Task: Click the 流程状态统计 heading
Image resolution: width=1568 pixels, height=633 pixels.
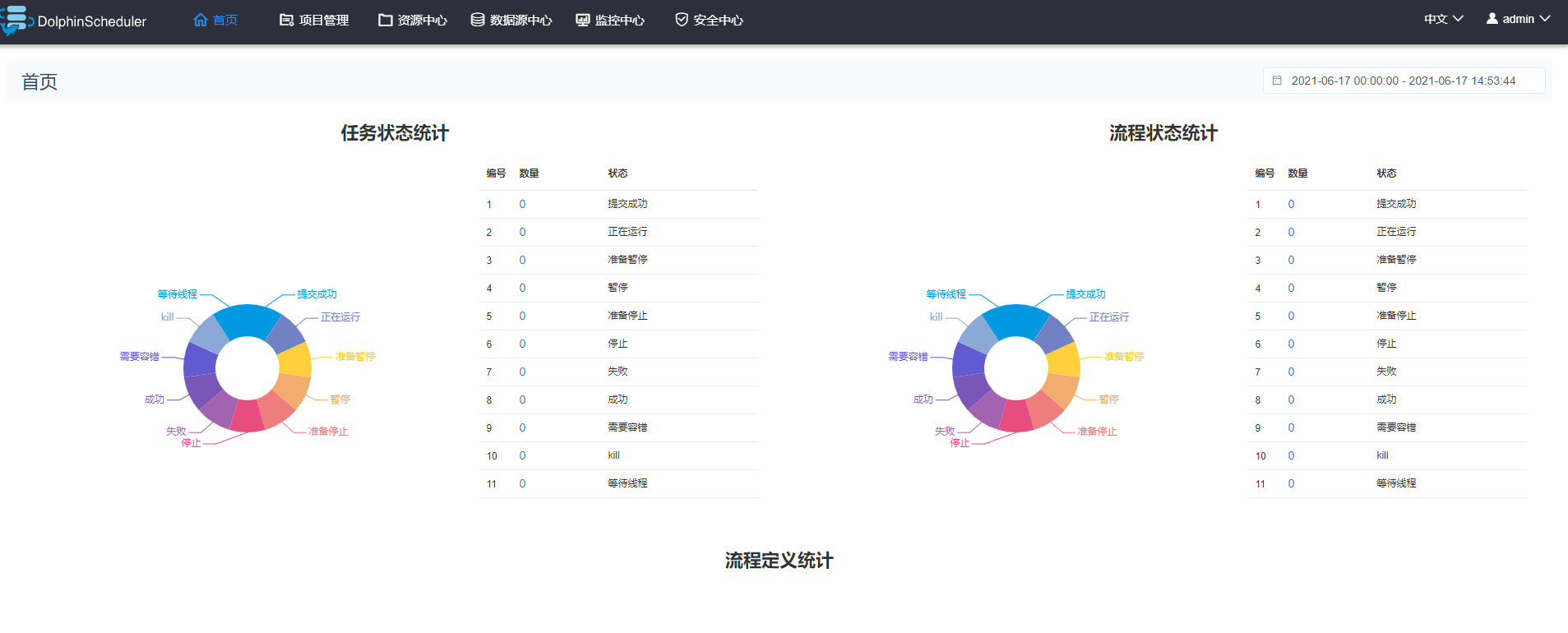Action: click(x=1163, y=133)
